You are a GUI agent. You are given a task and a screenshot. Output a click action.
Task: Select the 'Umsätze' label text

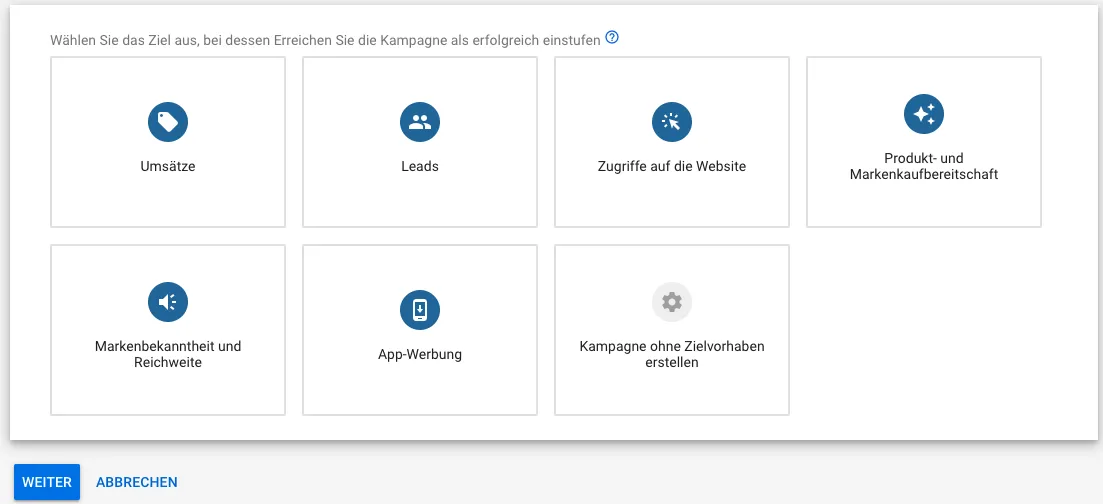[x=168, y=167]
